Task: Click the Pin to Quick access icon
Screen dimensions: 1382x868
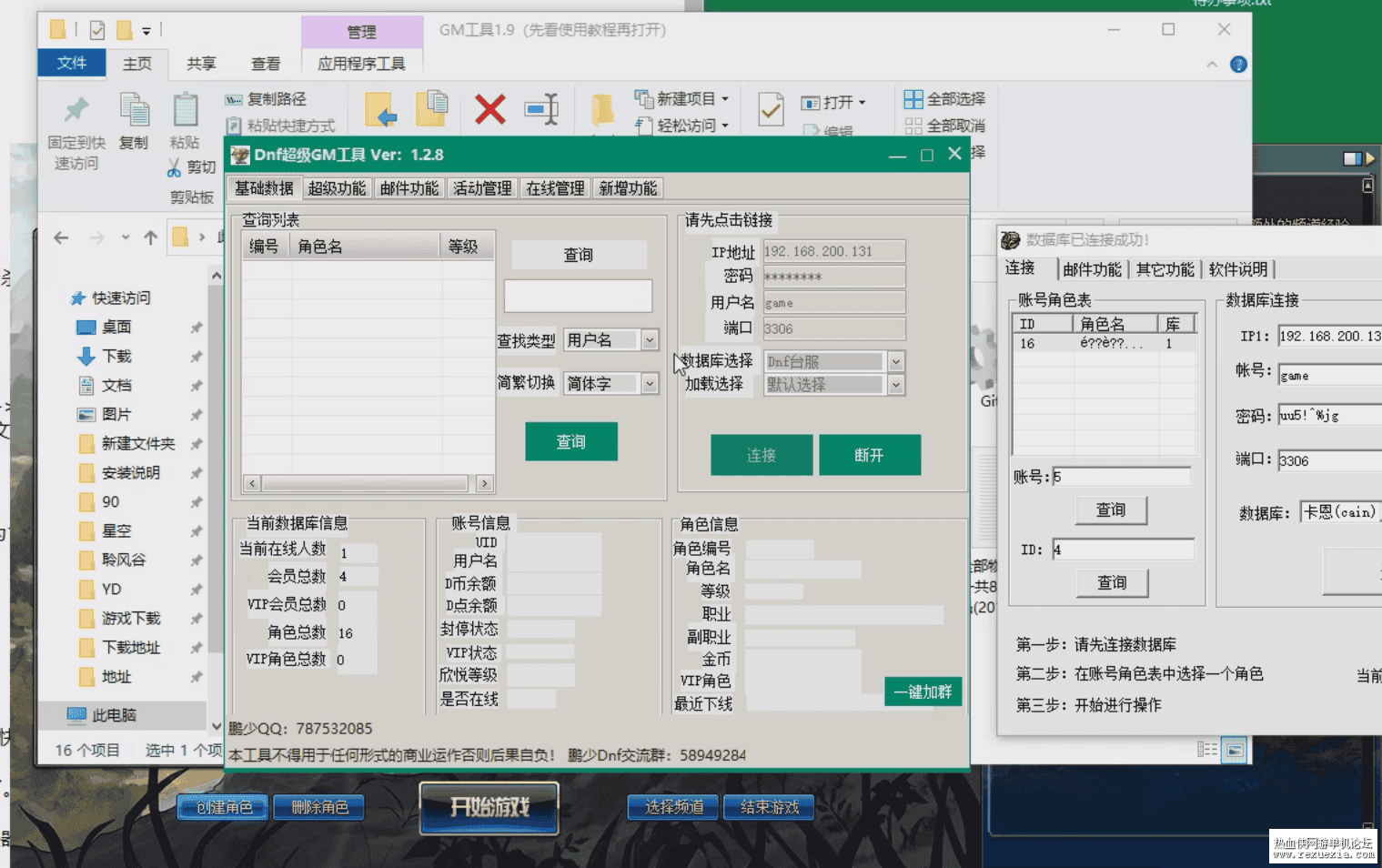Action: click(x=76, y=110)
